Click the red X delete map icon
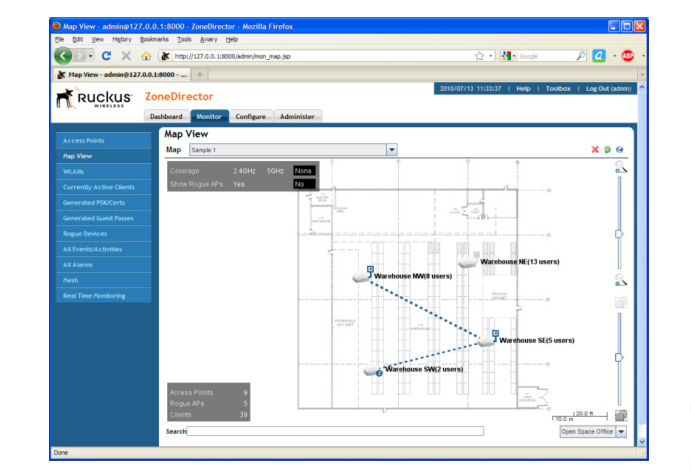Screen dimensions: 691x474 click(595, 150)
